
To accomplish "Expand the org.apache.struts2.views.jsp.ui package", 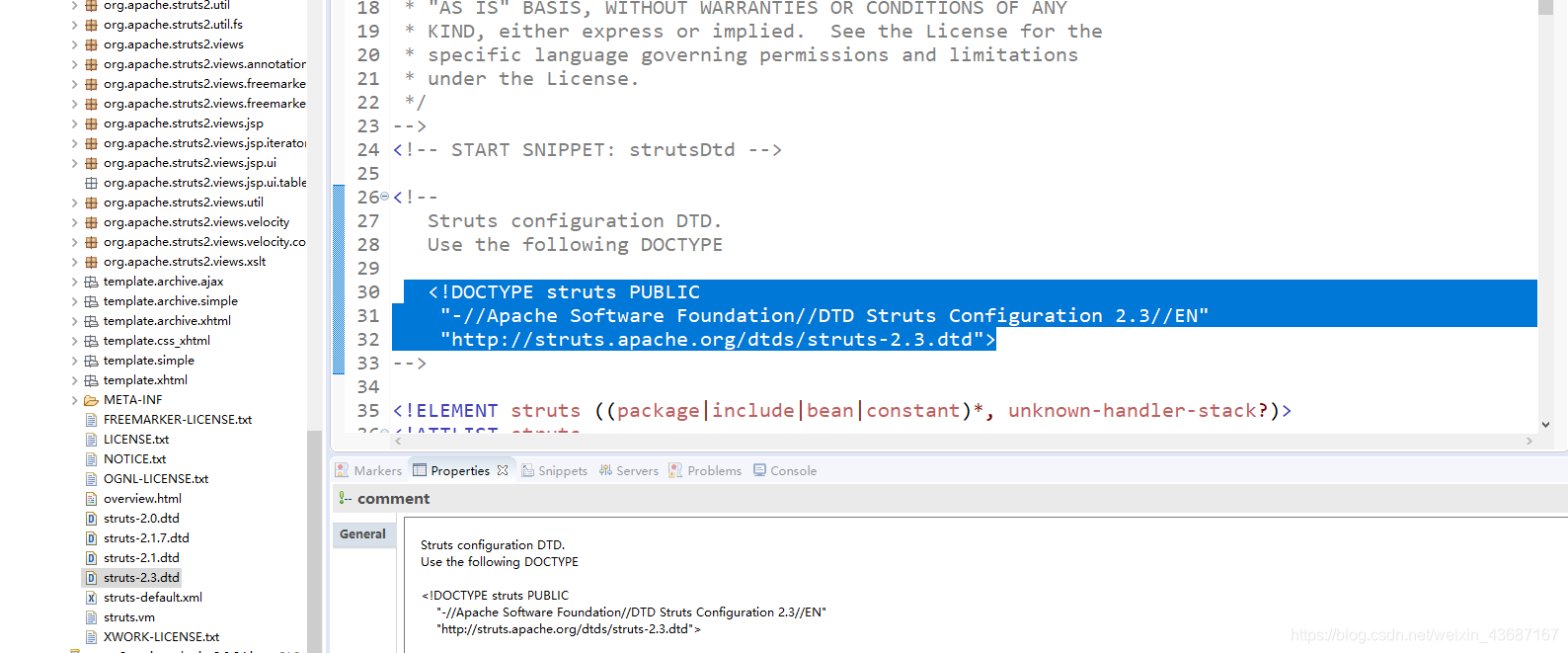I will [74, 163].
